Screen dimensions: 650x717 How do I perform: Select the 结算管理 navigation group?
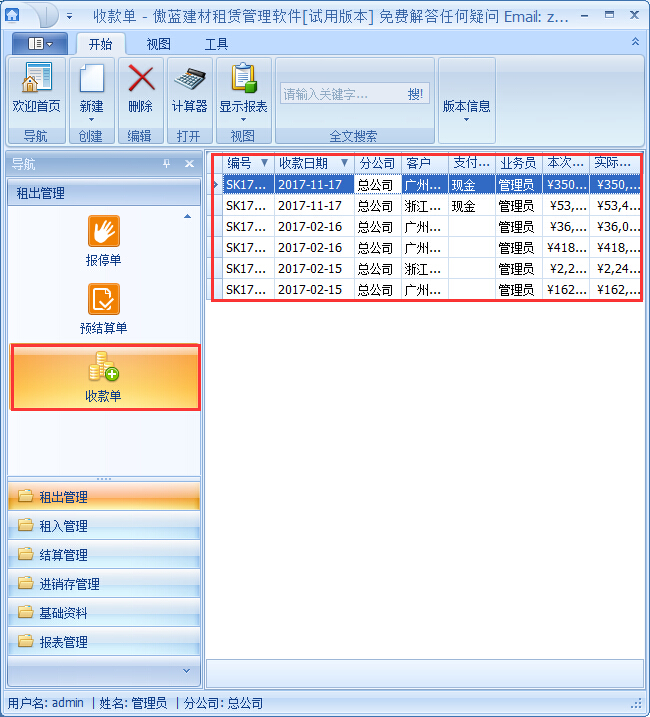104,555
